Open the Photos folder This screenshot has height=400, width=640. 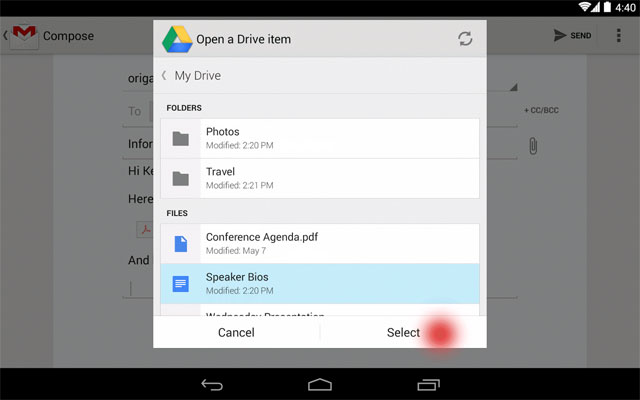(x=320, y=138)
